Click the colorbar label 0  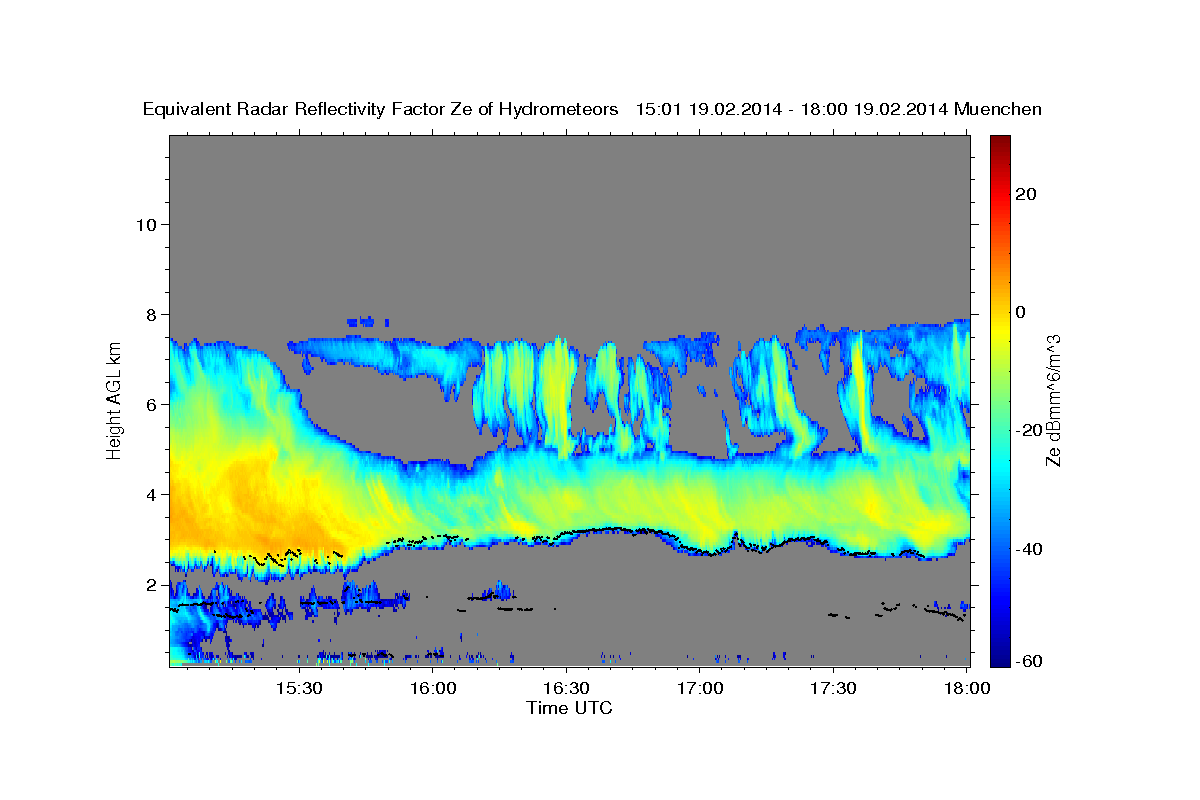pyautogui.click(x=1021, y=312)
